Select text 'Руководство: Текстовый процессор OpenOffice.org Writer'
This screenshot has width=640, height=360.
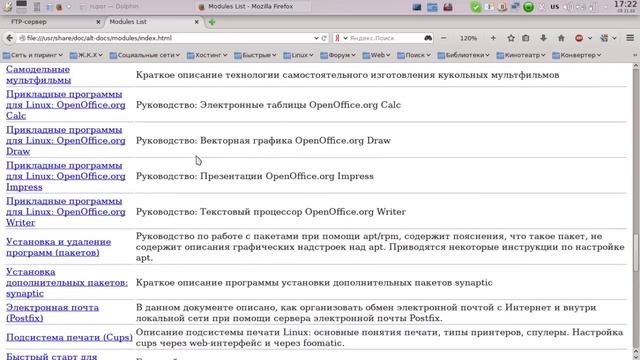pyautogui.click(x=271, y=212)
